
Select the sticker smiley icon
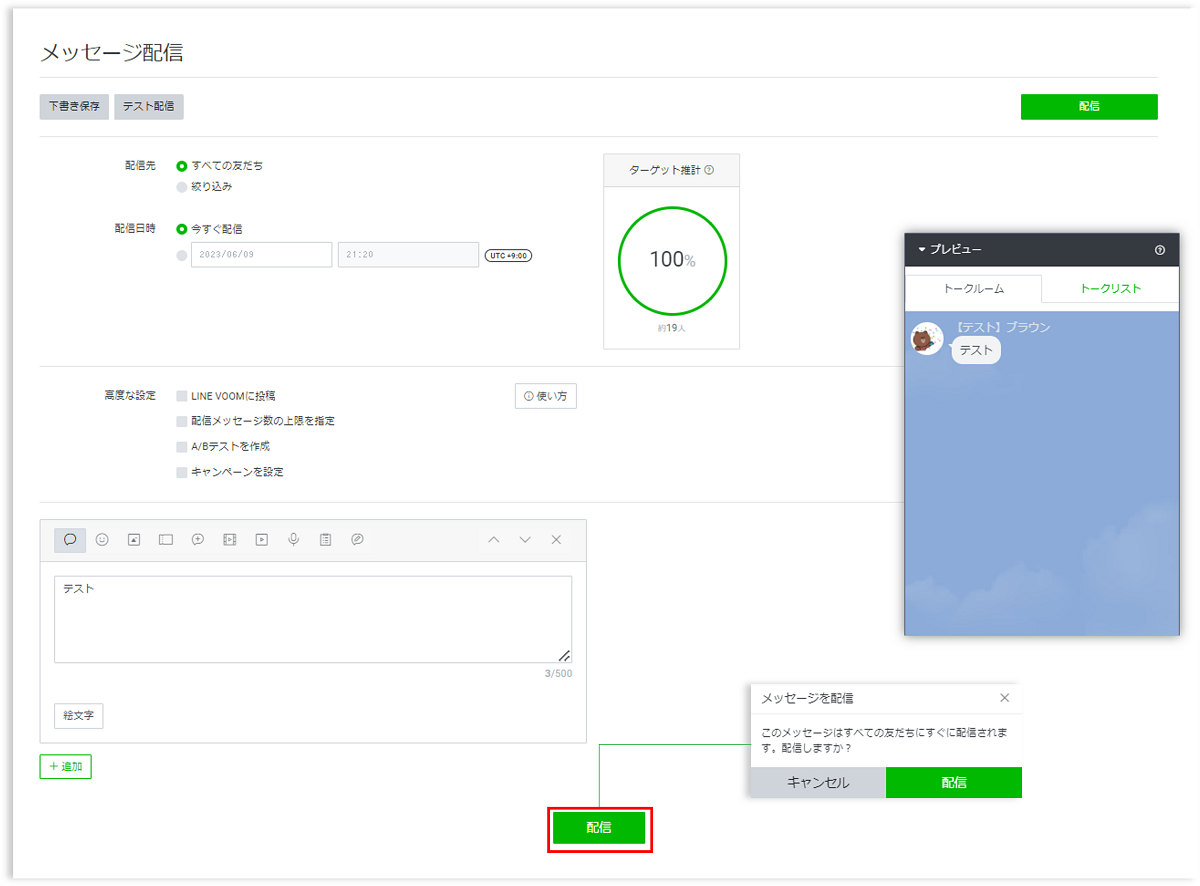pyautogui.click(x=102, y=540)
